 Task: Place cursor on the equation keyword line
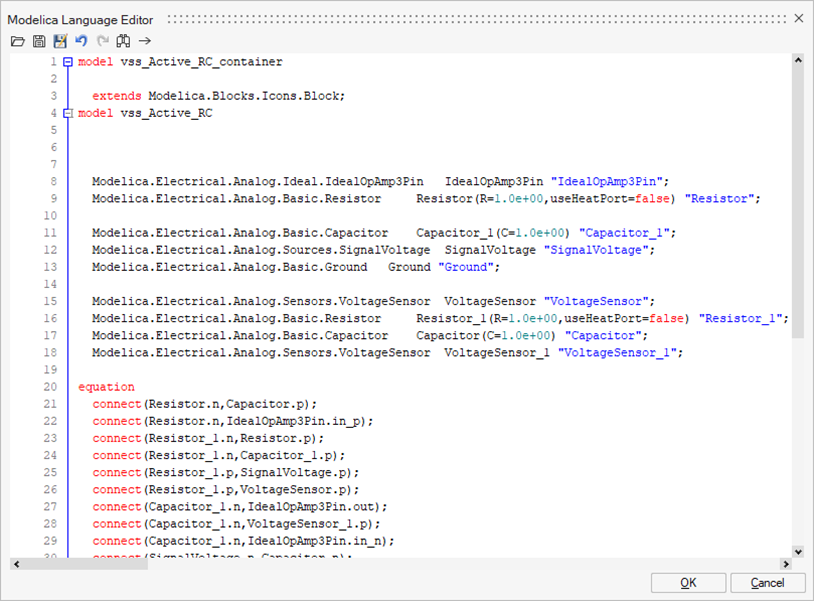[x=106, y=387]
